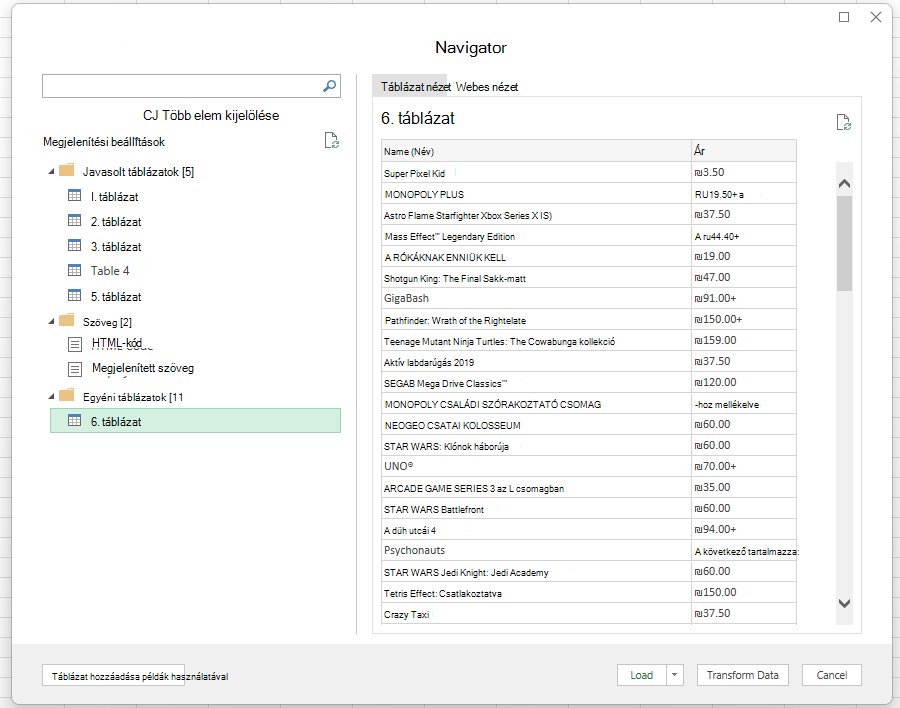The height and width of the screenshot is (708, 900).
Task: Click the Cancel button
Action: pos(832,675)
